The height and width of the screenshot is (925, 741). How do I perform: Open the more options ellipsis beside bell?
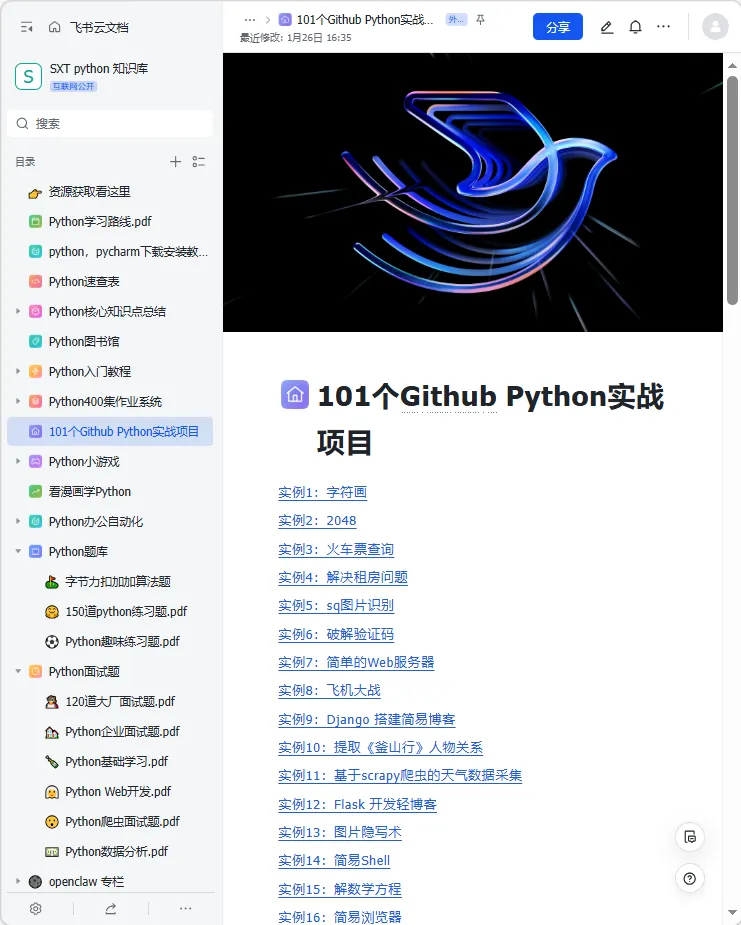(664, 27)
